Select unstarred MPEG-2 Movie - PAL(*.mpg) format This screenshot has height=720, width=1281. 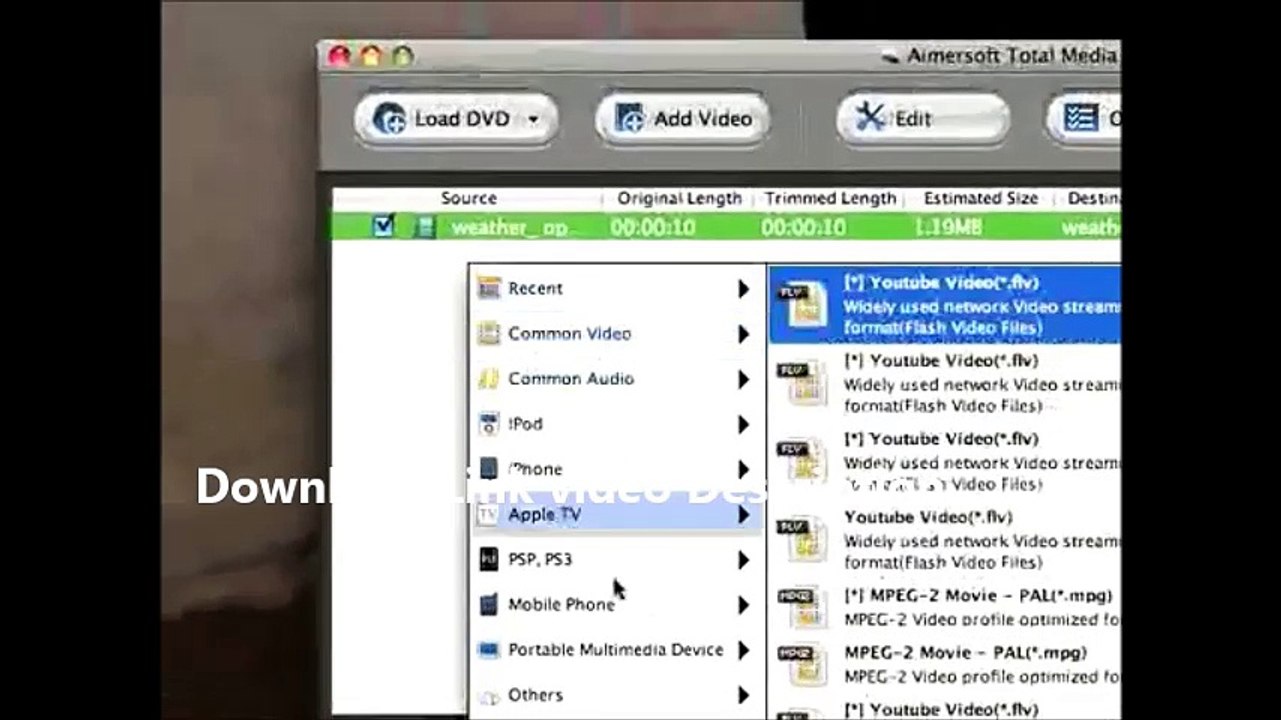tap(944, 664)
